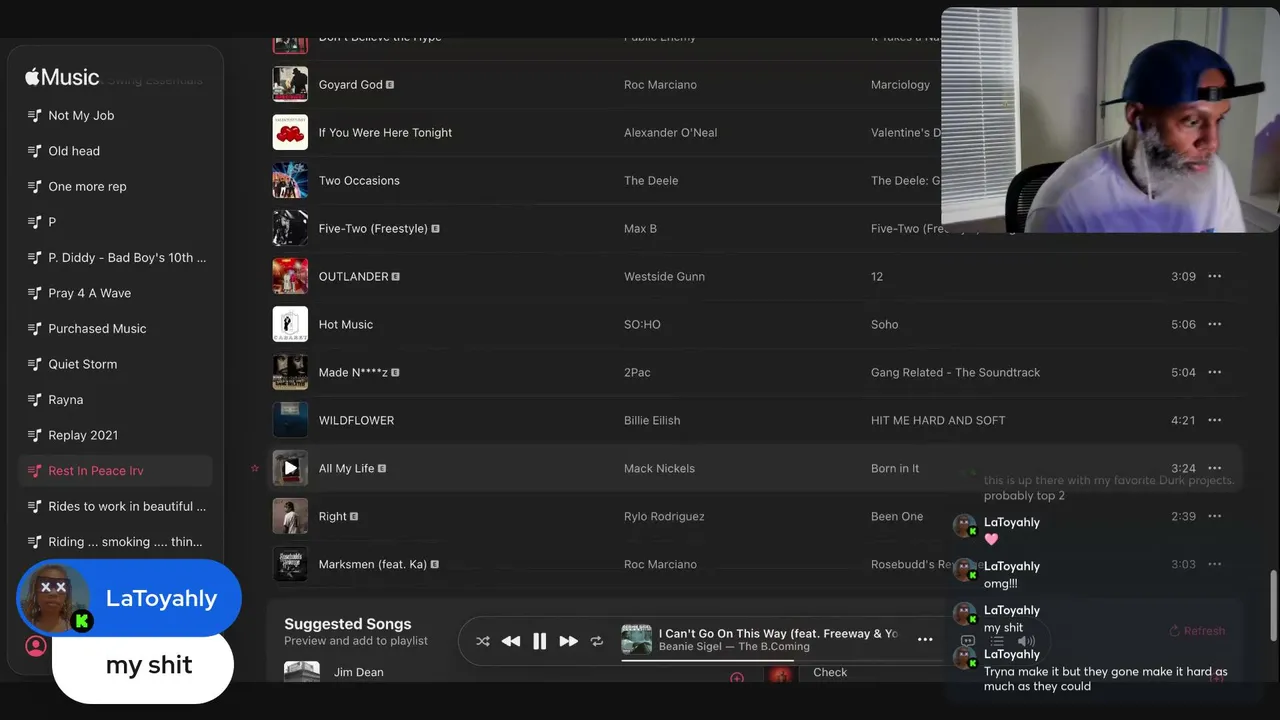Image resolution: width=1280 pixels, height=720 pixels.
Task: Open the now-playing album artwork thumbnail
Action: (x=637, y=640)
